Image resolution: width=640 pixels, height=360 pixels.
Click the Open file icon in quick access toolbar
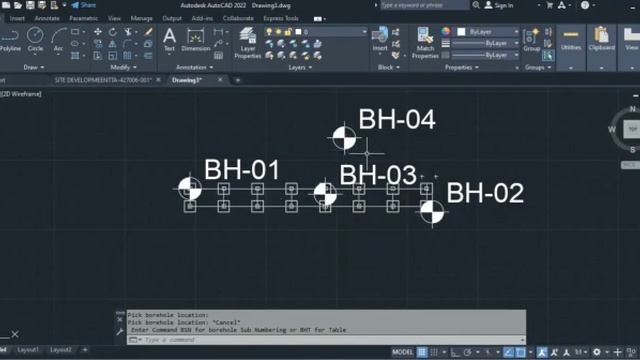point(18,5)
